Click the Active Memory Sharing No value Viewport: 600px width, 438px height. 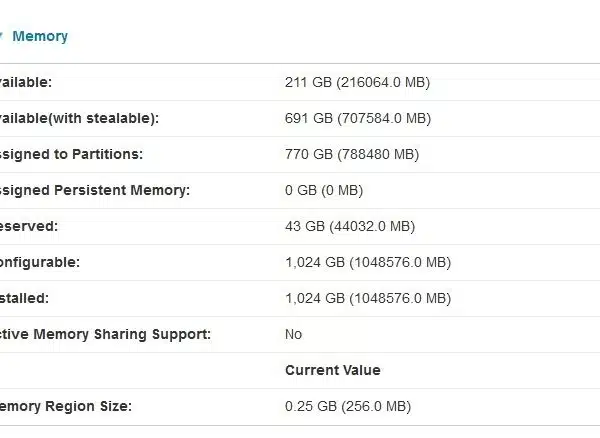point(293,334)
